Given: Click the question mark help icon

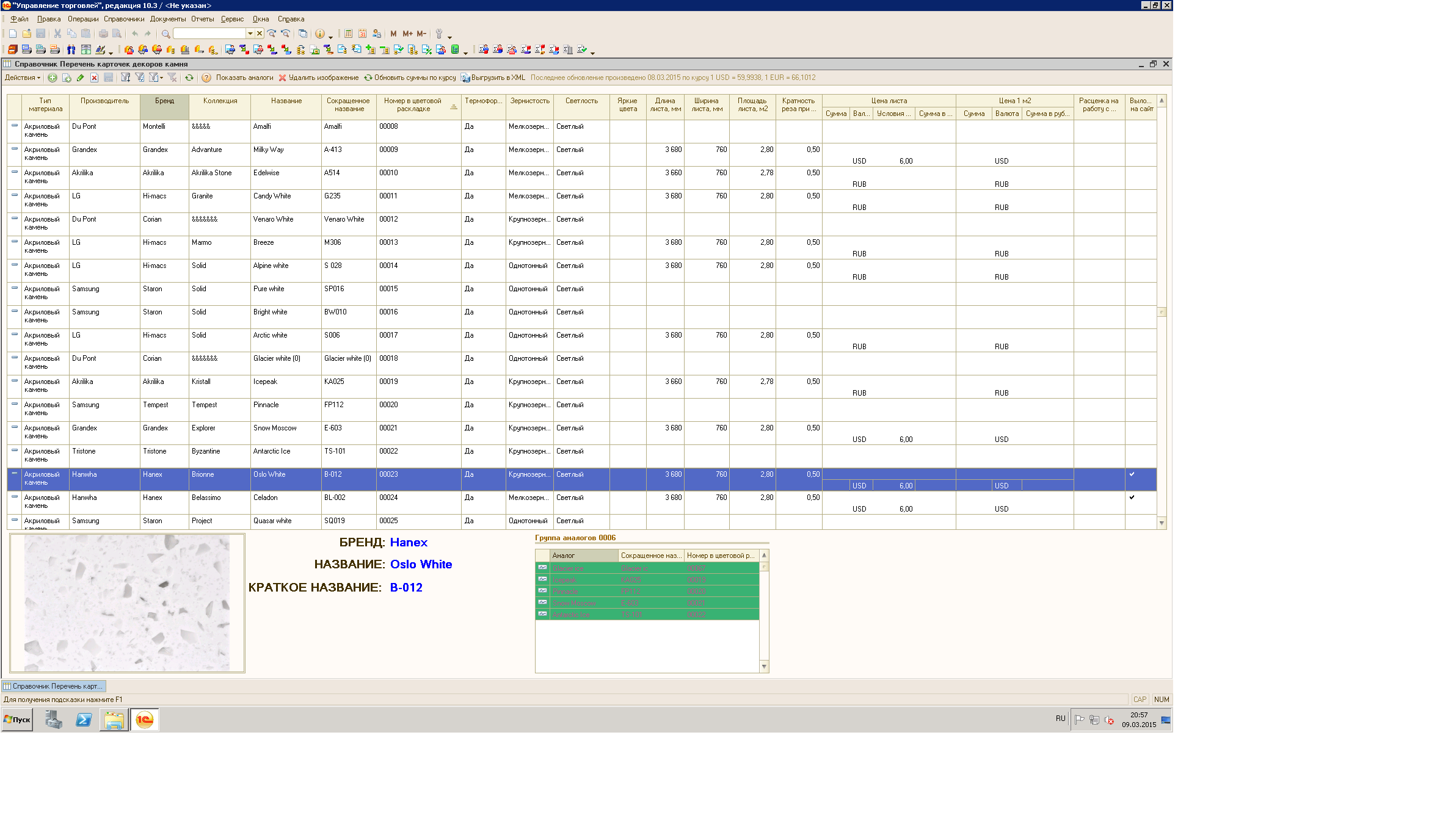Looking at the screenshot, I should pos(206,78).
